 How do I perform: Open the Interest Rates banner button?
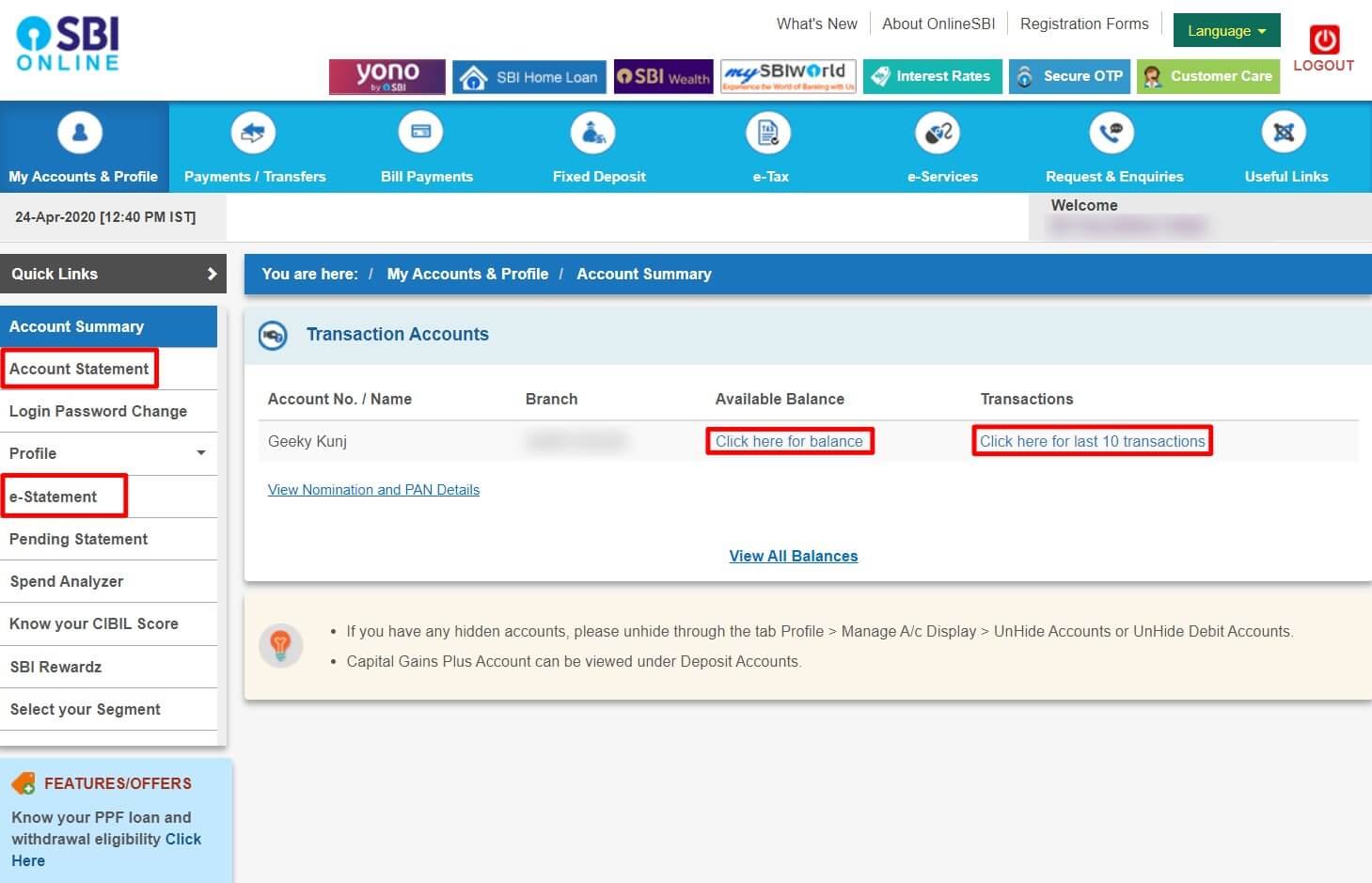933,76
